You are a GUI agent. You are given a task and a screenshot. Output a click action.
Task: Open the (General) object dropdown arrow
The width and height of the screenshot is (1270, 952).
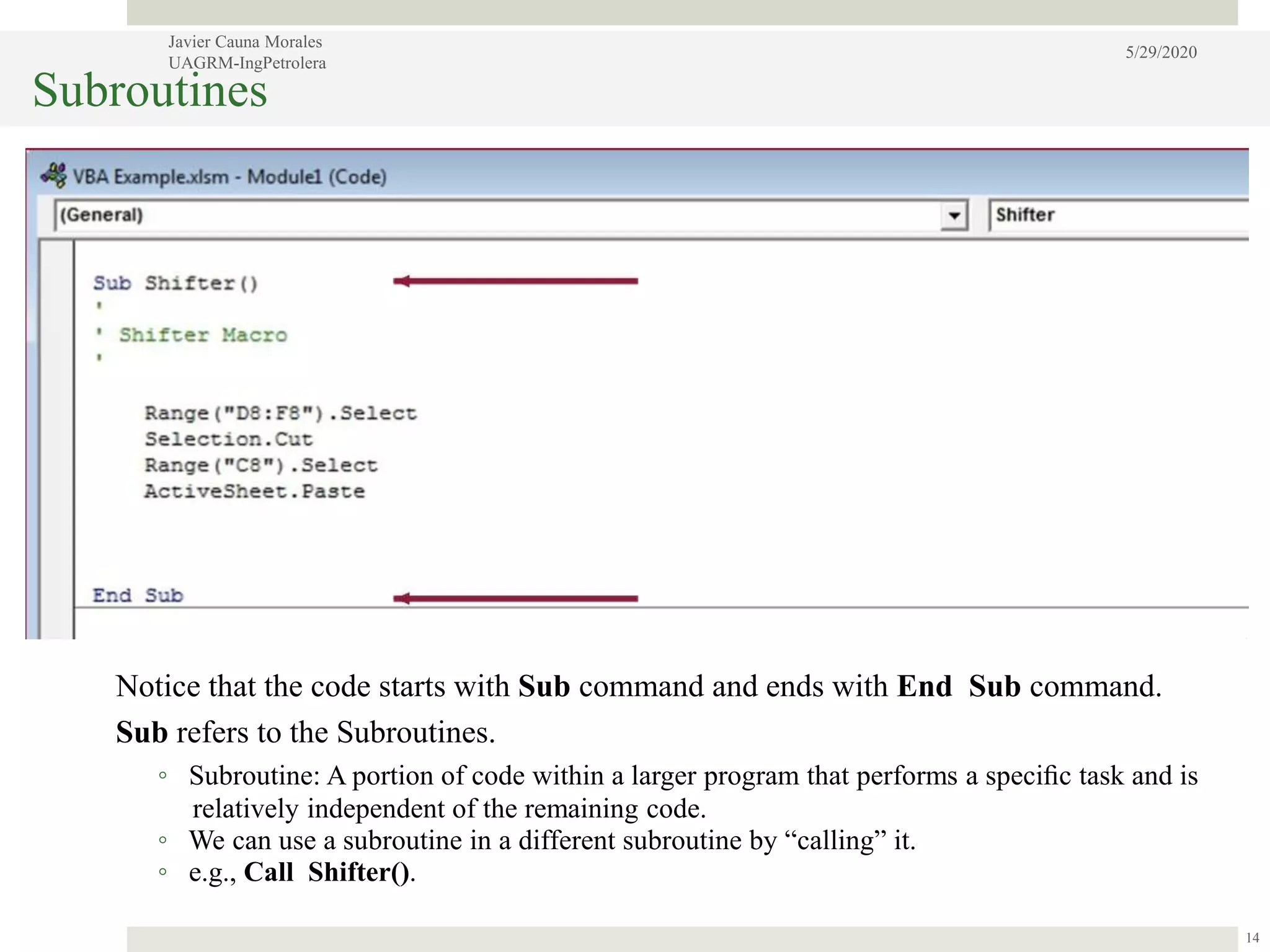(954, 216)
